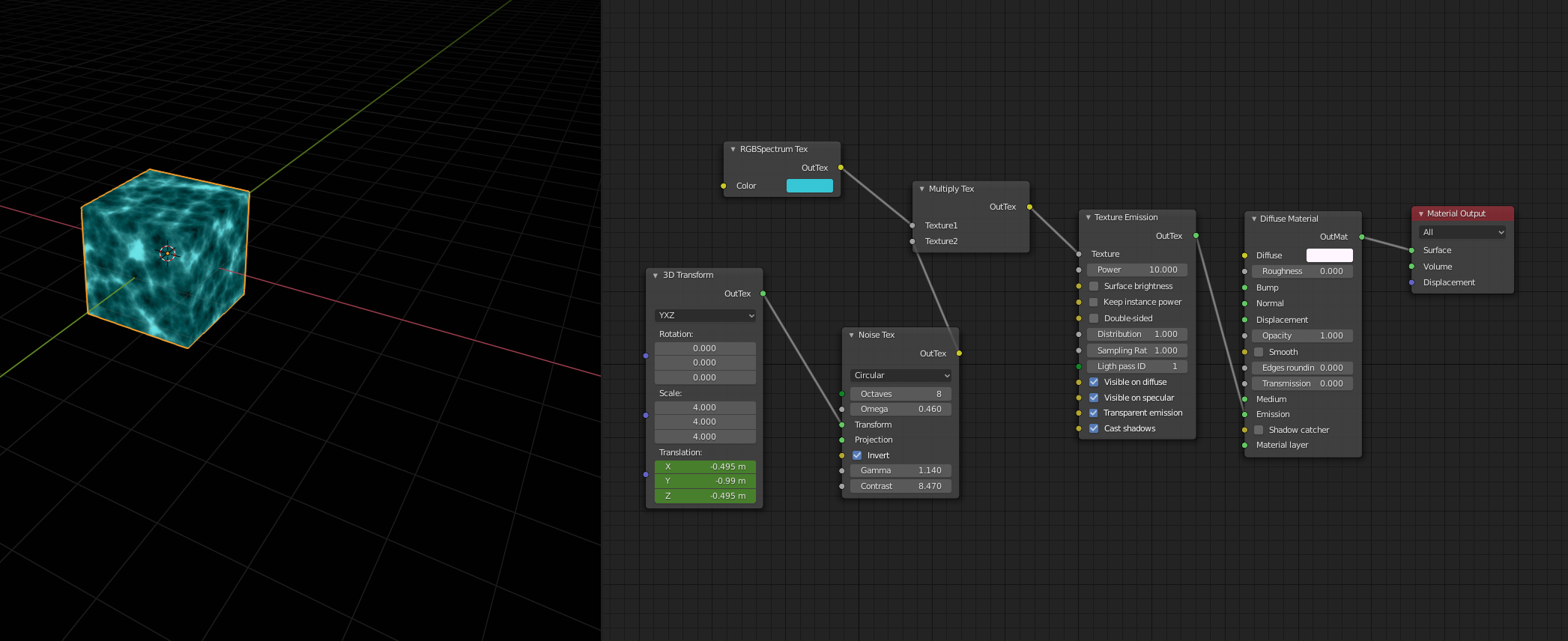Collapse the Noise Tex node
1568x641 pixels.
click(x=851, y=335)
